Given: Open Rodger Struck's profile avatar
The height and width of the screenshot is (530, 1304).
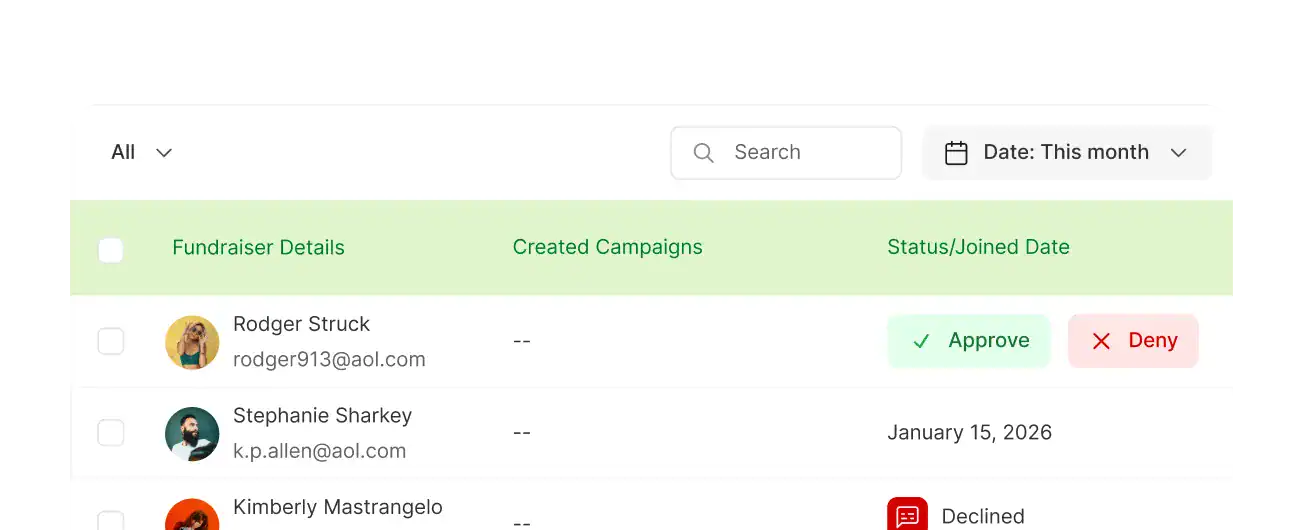Looking at the screenshot, I should (192, 342).
